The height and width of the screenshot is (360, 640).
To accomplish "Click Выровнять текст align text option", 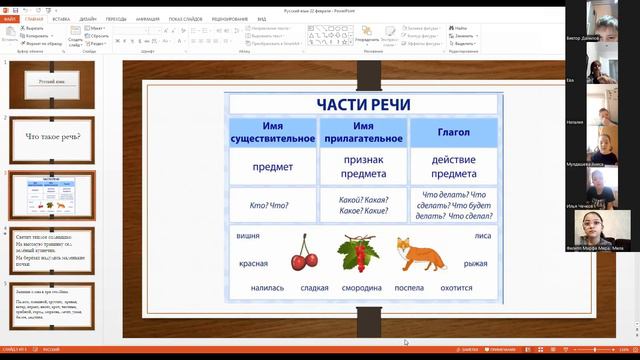I will (265, 36).
